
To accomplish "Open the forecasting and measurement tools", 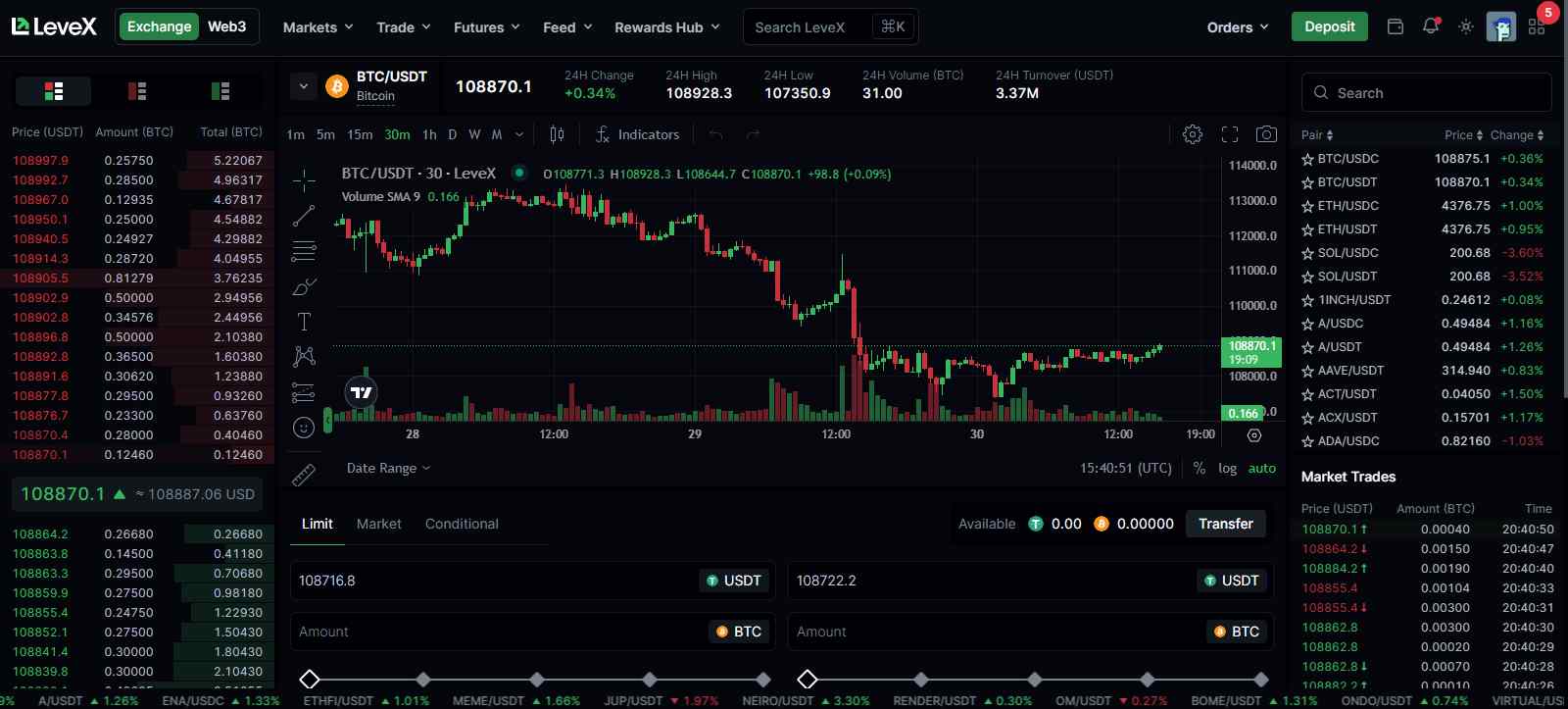I will [304, 392].
